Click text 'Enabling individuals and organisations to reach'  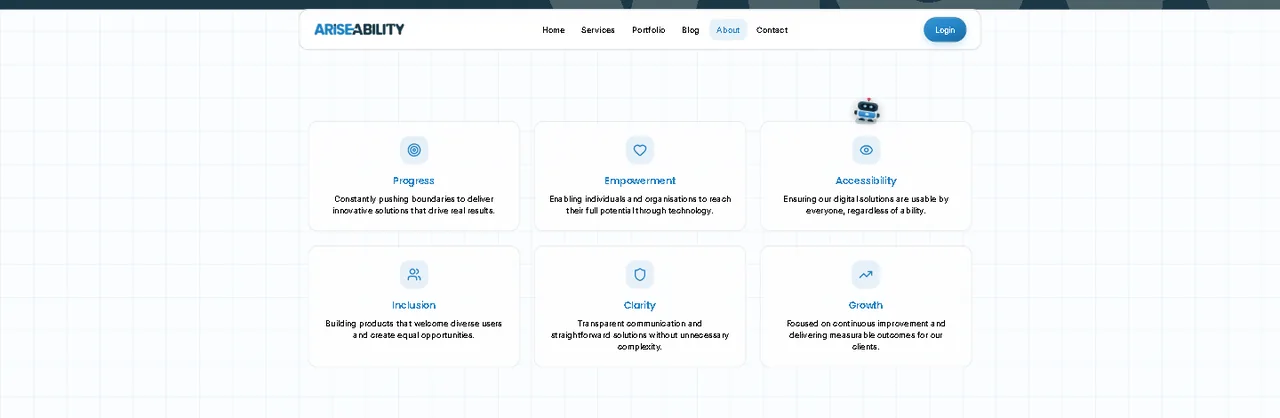640,199
